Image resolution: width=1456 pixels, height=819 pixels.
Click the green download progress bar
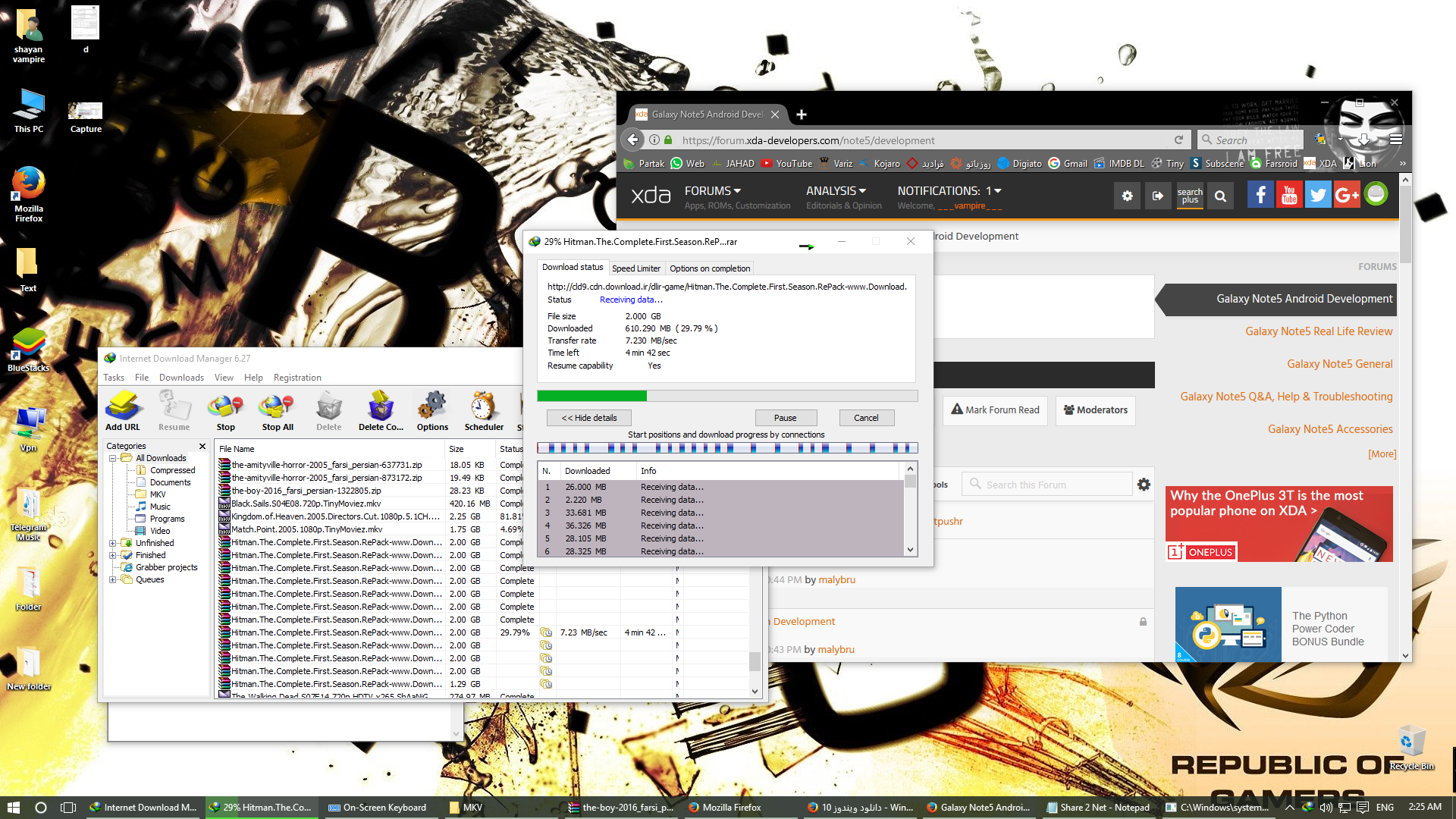coord(592,396)
